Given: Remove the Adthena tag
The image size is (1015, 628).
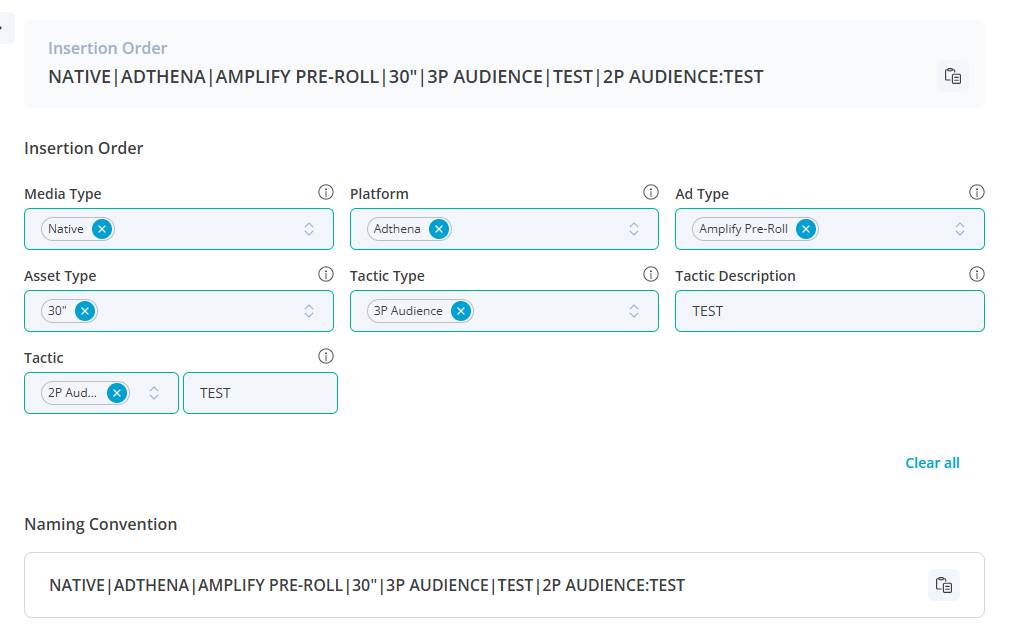Looking at the screenshot, I should pos(438,229).
